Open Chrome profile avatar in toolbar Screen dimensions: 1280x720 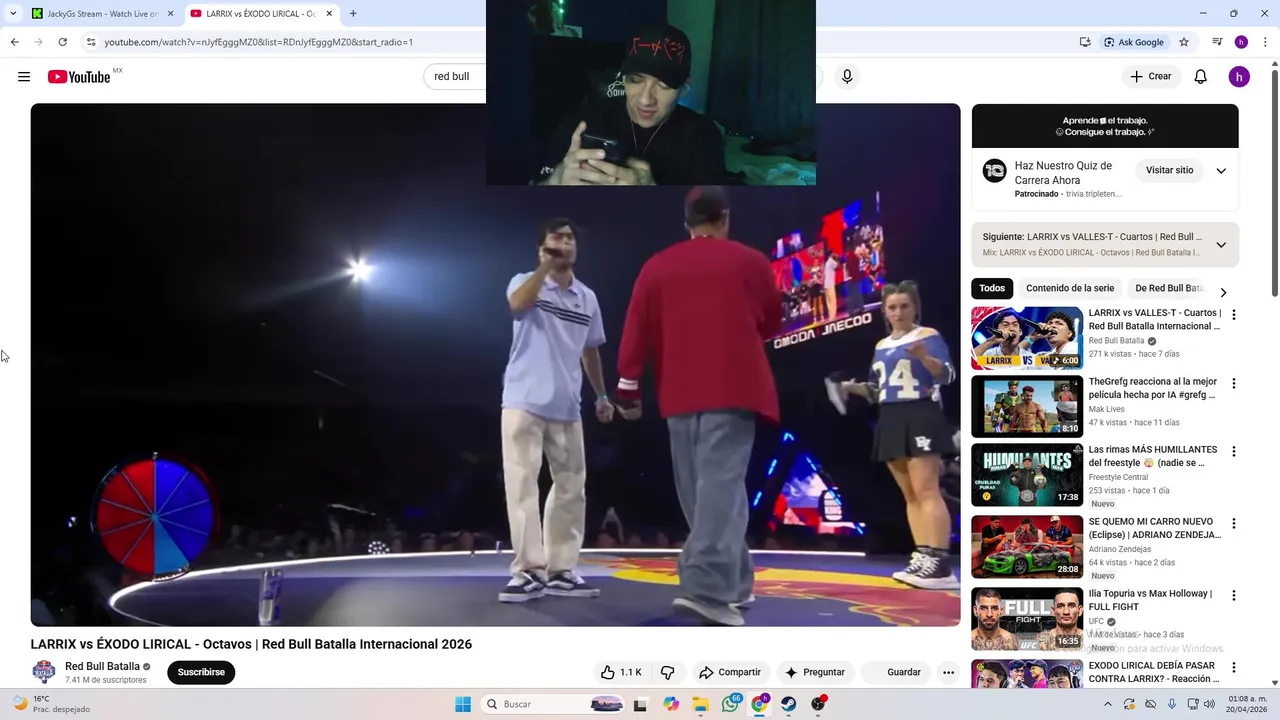point(1241,42)
